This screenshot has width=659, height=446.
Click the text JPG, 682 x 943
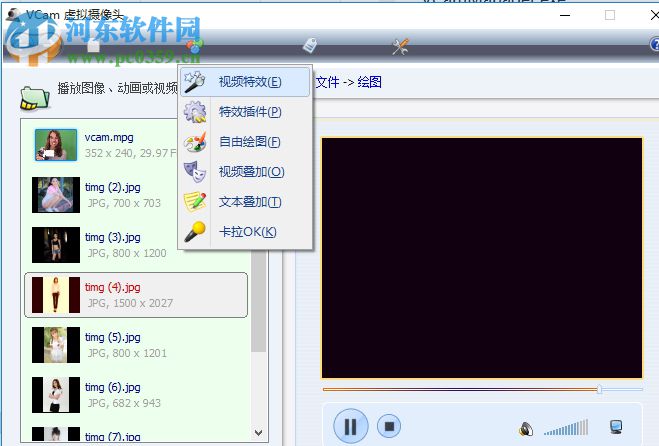[124, 403]
